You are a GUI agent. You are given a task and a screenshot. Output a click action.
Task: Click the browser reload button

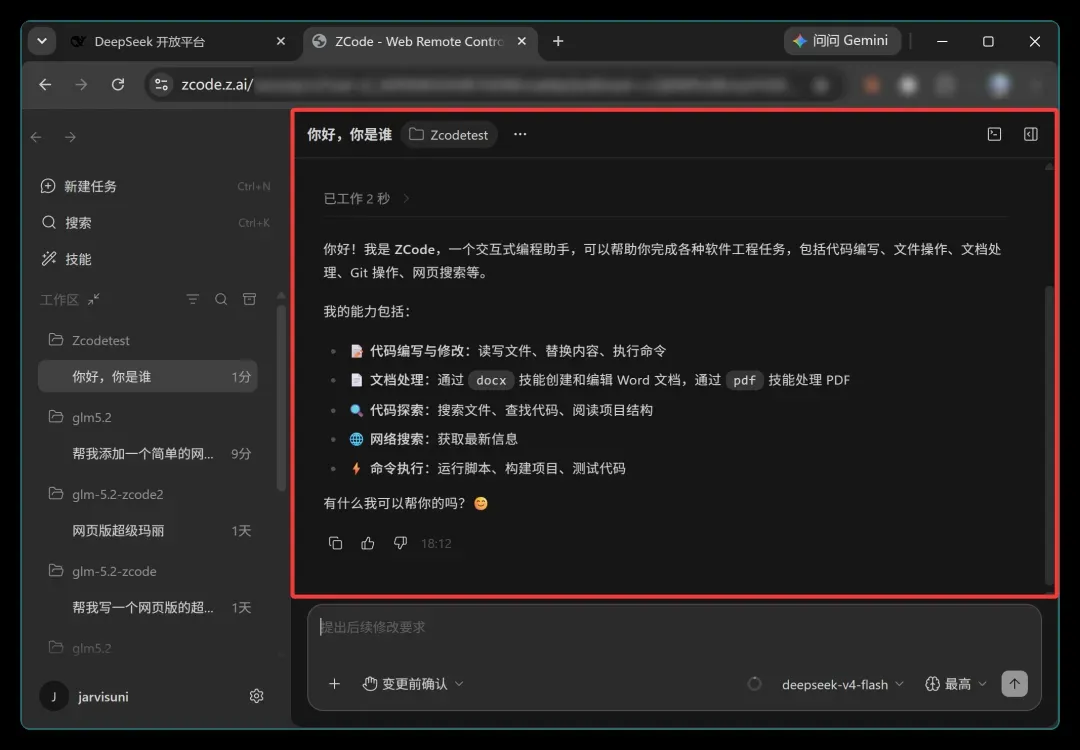pyautogui.click(x=118, y=85)
